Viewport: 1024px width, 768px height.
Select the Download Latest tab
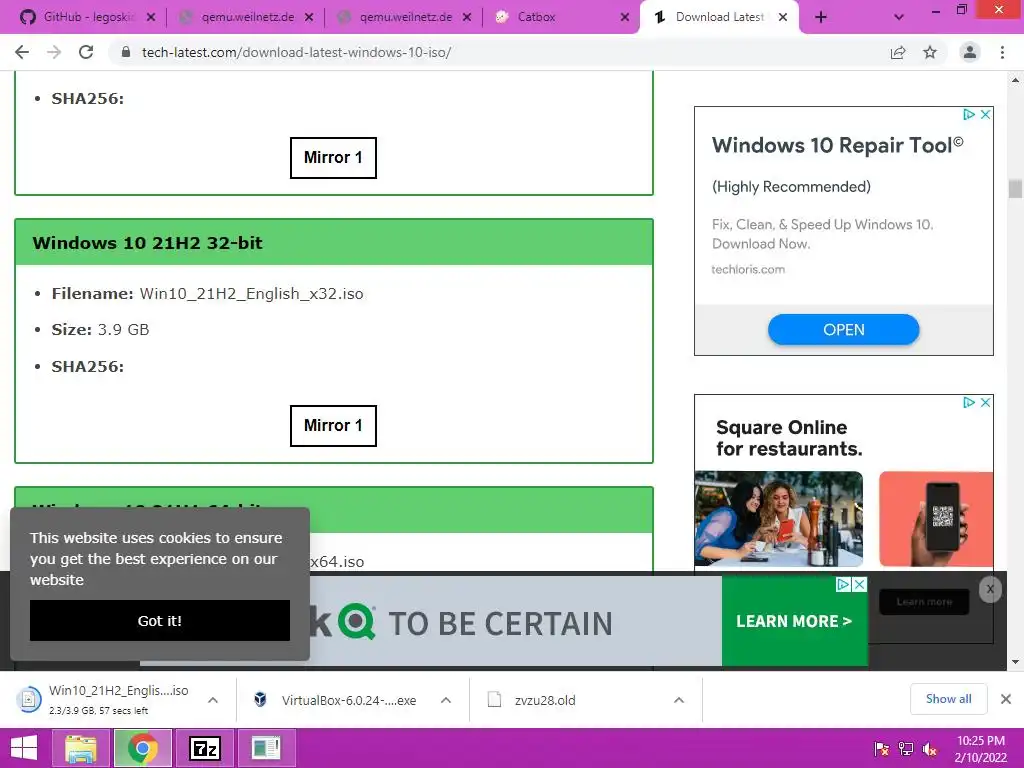coord(718,17)
